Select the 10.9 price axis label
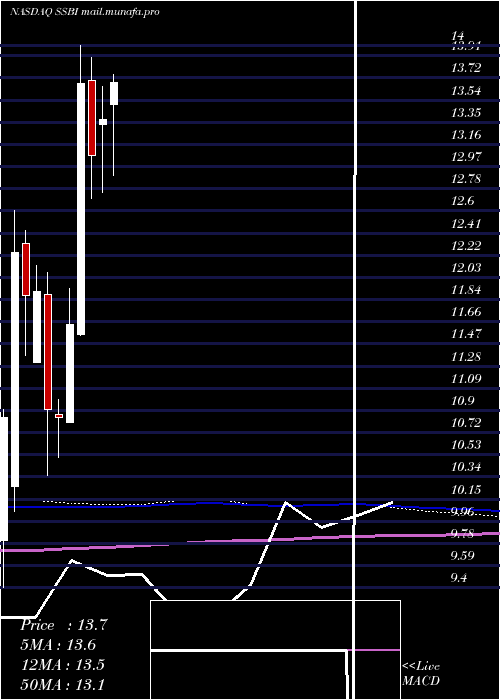Screen dimensions: 500x700 462,401
